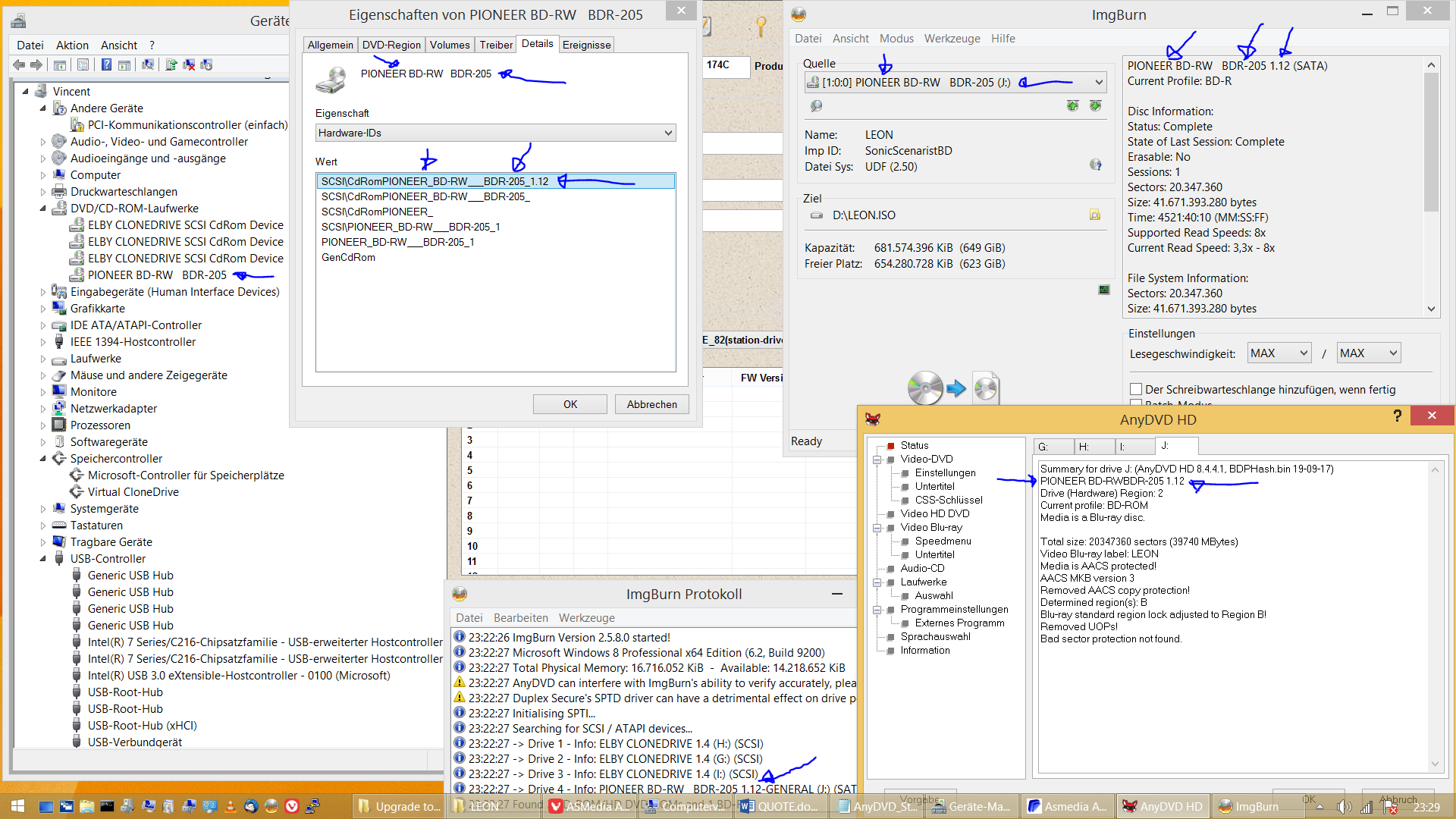Enable the Schreibwarteschlange hinzufügen checkbox
This screenshot has width=1456, height=819.
point(1135,389)
